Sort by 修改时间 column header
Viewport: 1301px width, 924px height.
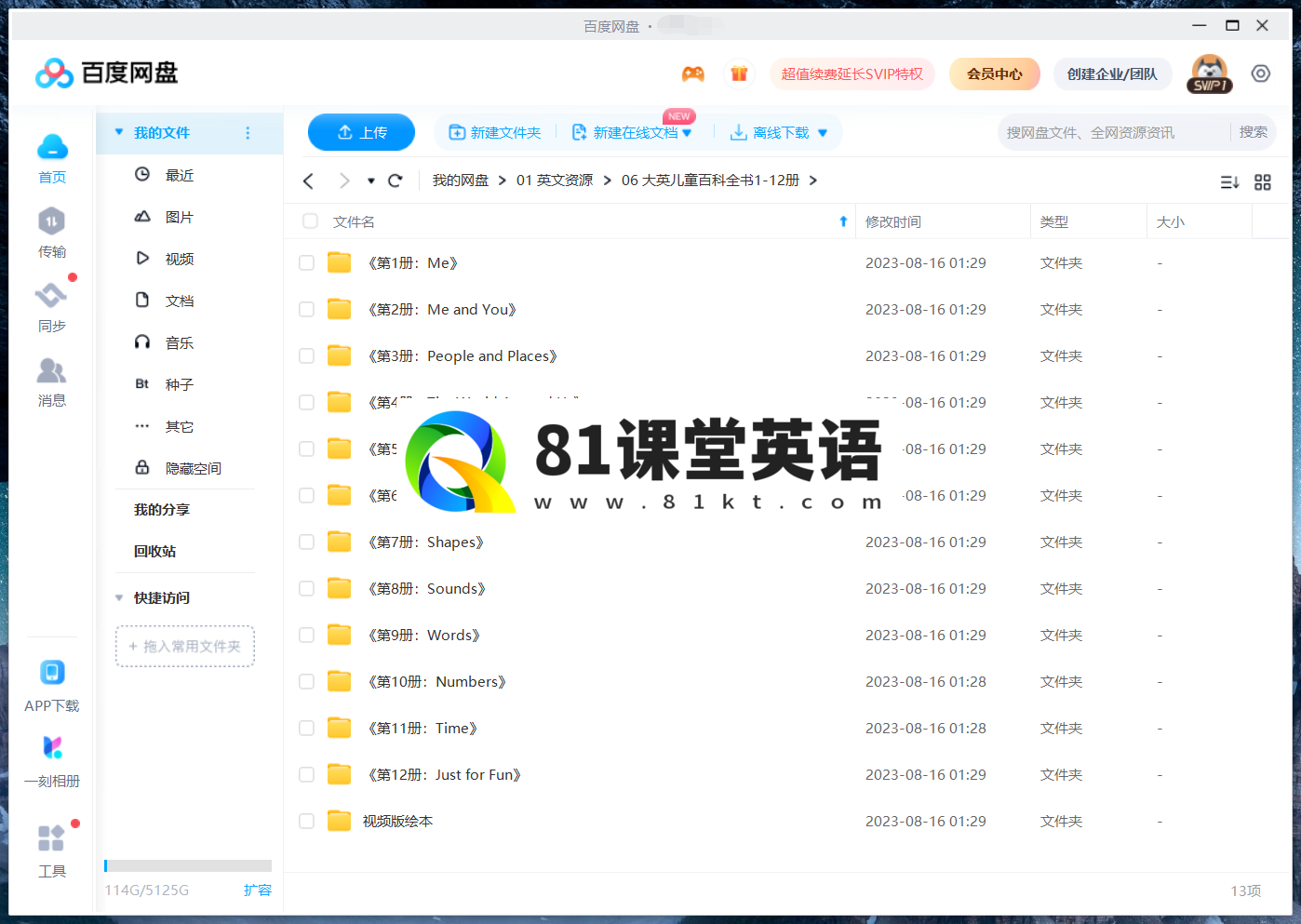coord(893,221)
